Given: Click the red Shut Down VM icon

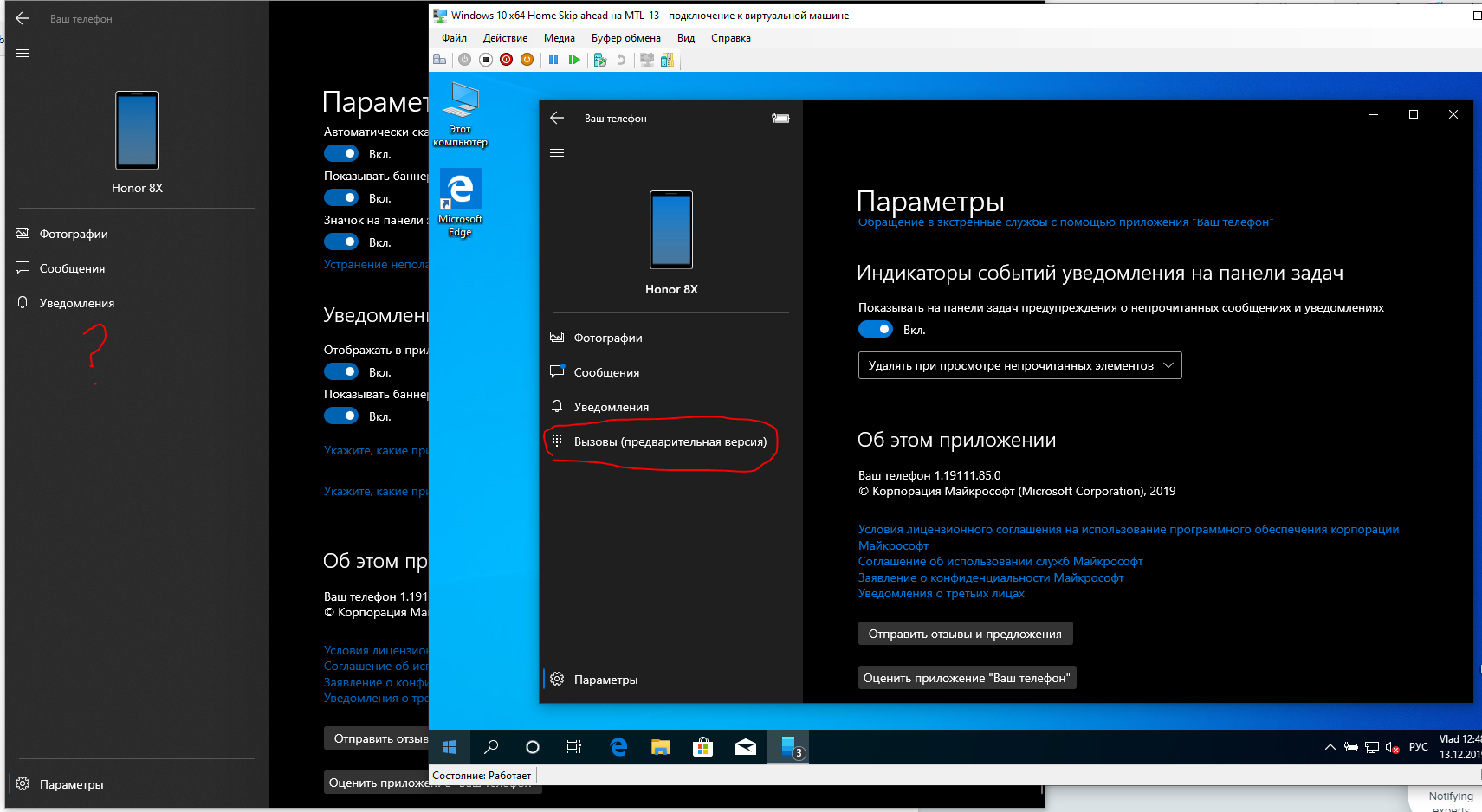Looking at the screenshot, I should pos(507,60).
